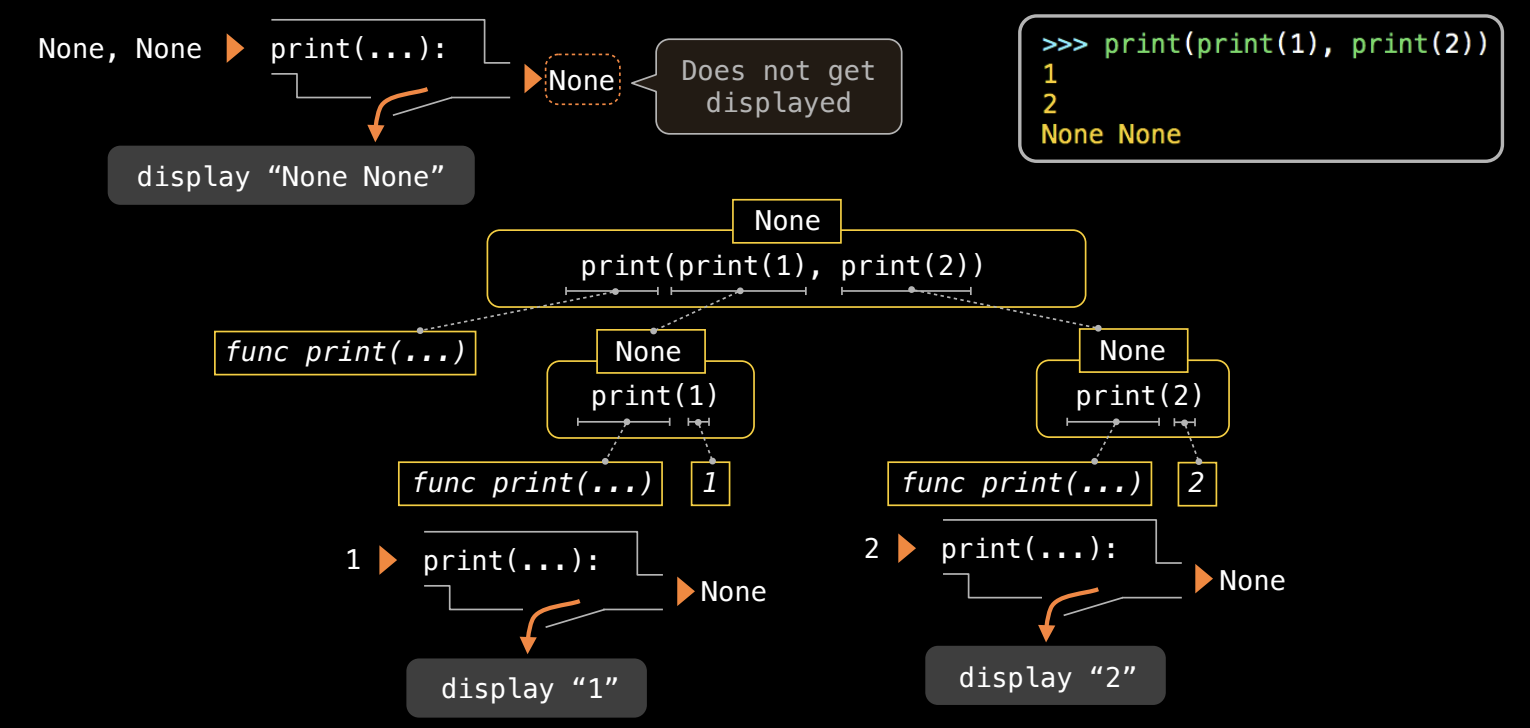Click the dotted-outlined None return value
The image size is (1530, 728).
(582, 80)
